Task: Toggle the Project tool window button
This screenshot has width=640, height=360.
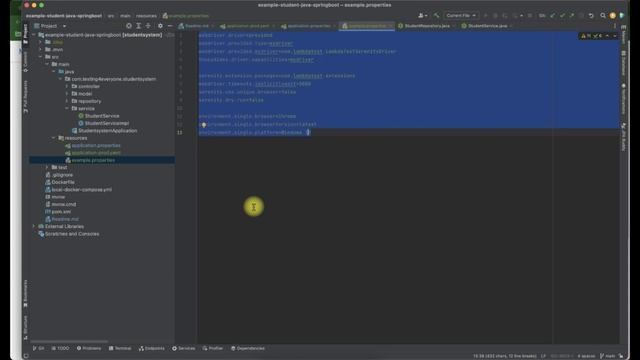Action: click(x=26, y=33)
